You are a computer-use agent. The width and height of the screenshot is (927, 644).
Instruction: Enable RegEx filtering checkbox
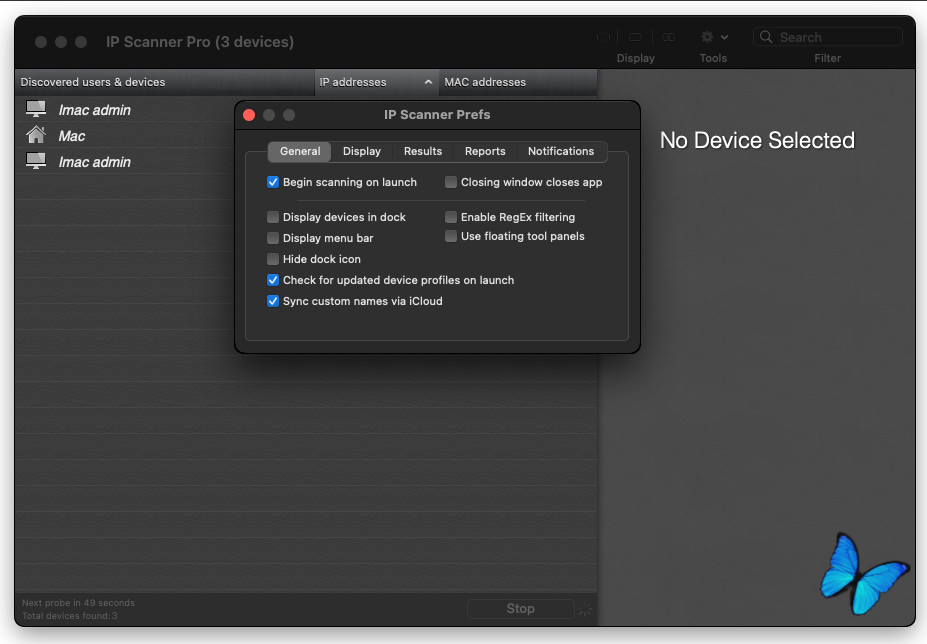click(450, 217)
